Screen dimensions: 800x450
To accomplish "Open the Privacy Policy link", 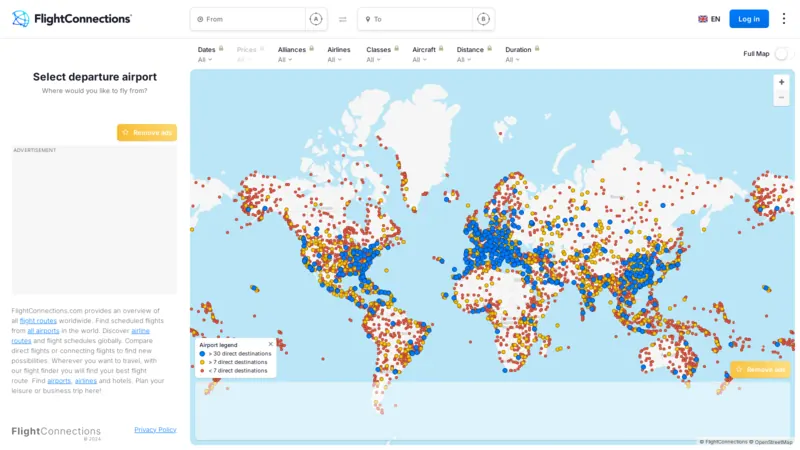I will [155, 430].
